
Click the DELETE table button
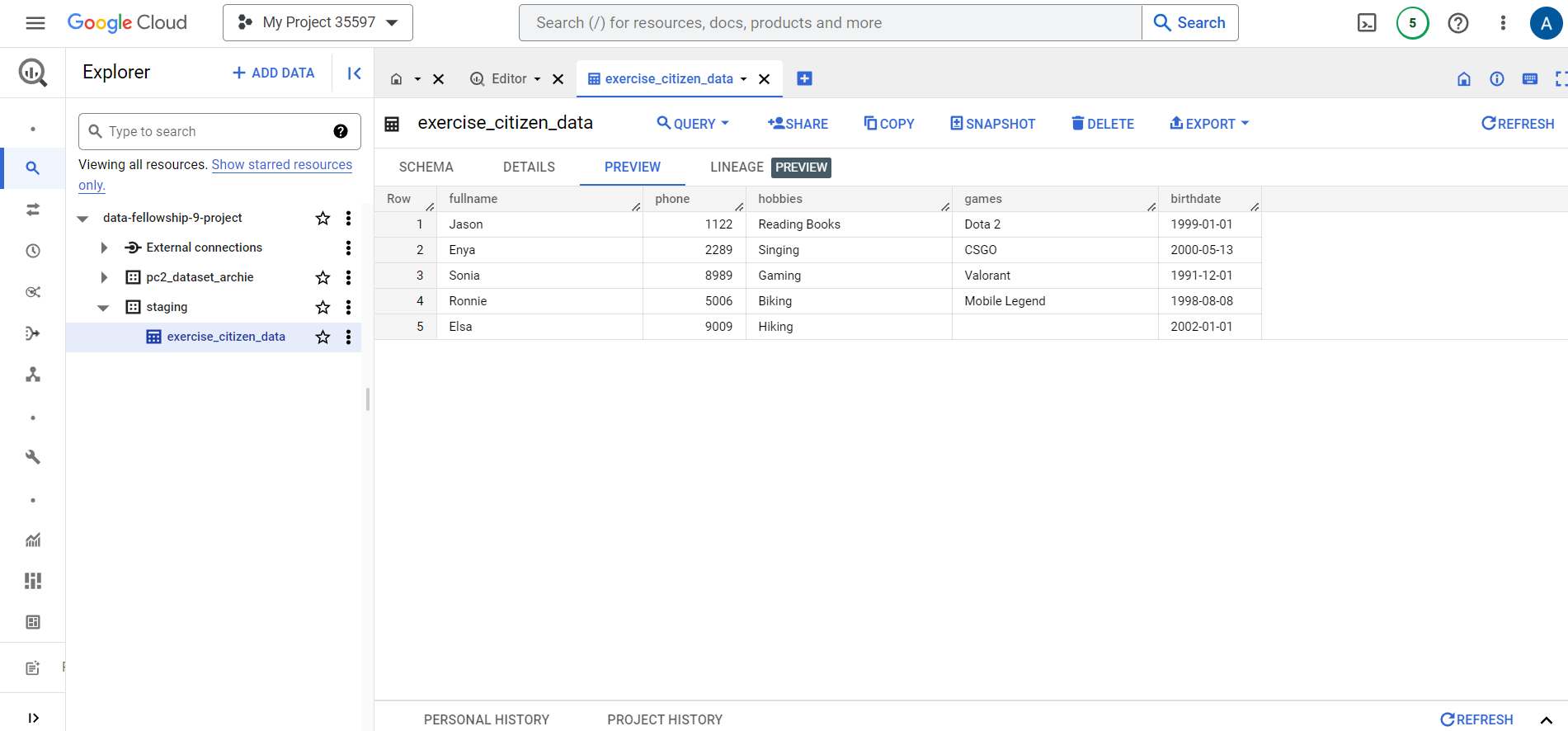pyautogui.click(x=1103, y=124)
